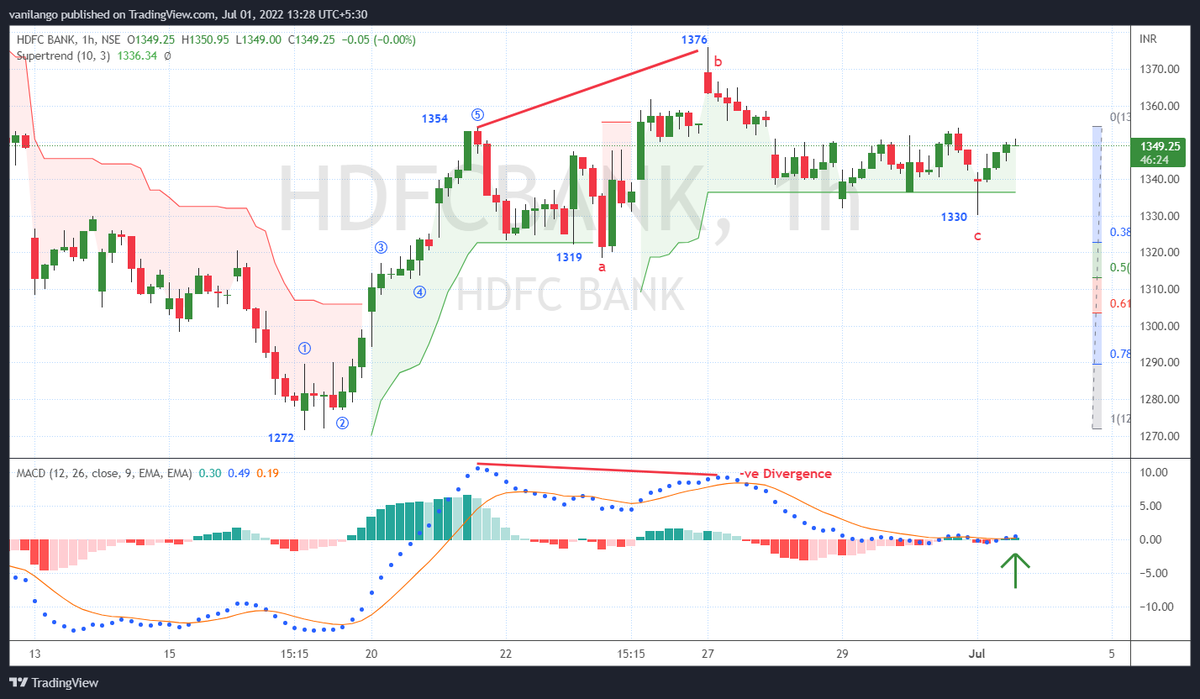The image size is (1200, 699).
Task: Select the 1319 price label above wave a
Action: pyautogui.click(x=570, y=257)
